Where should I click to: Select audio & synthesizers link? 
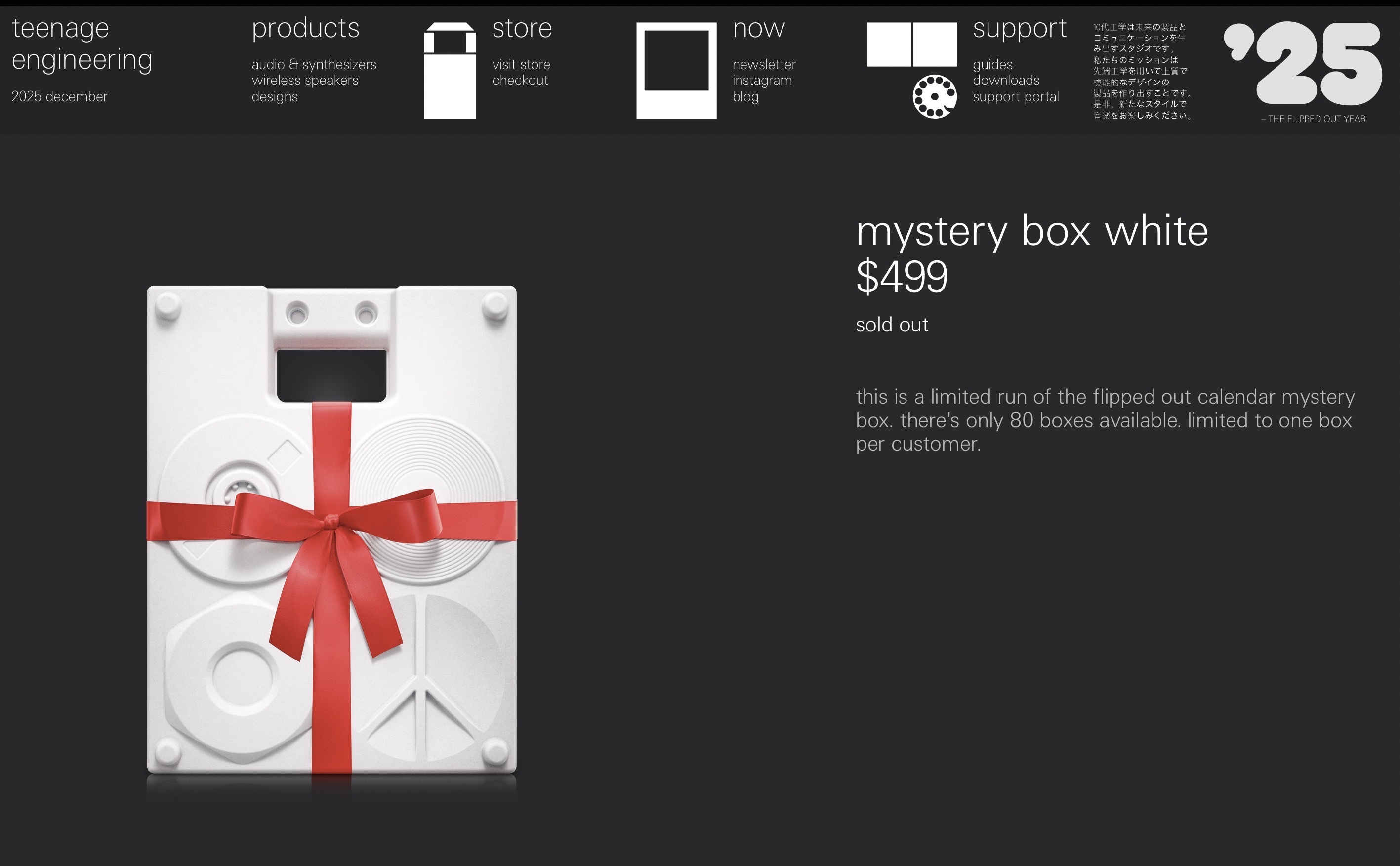click(x=314, y=64)
